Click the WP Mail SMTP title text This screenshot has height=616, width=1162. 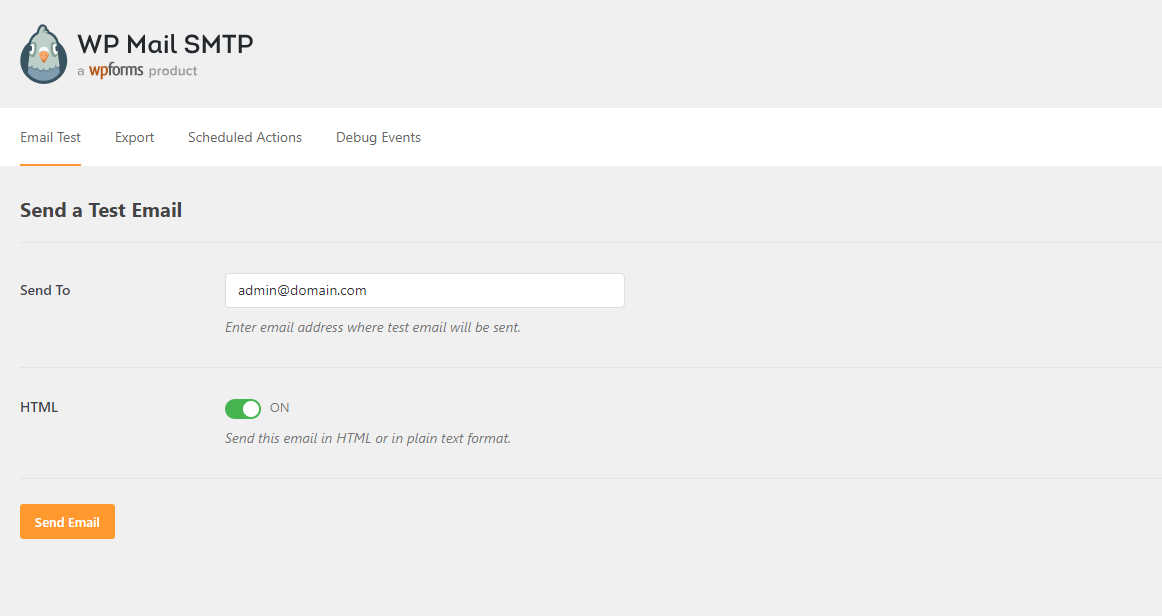(164, 43)
